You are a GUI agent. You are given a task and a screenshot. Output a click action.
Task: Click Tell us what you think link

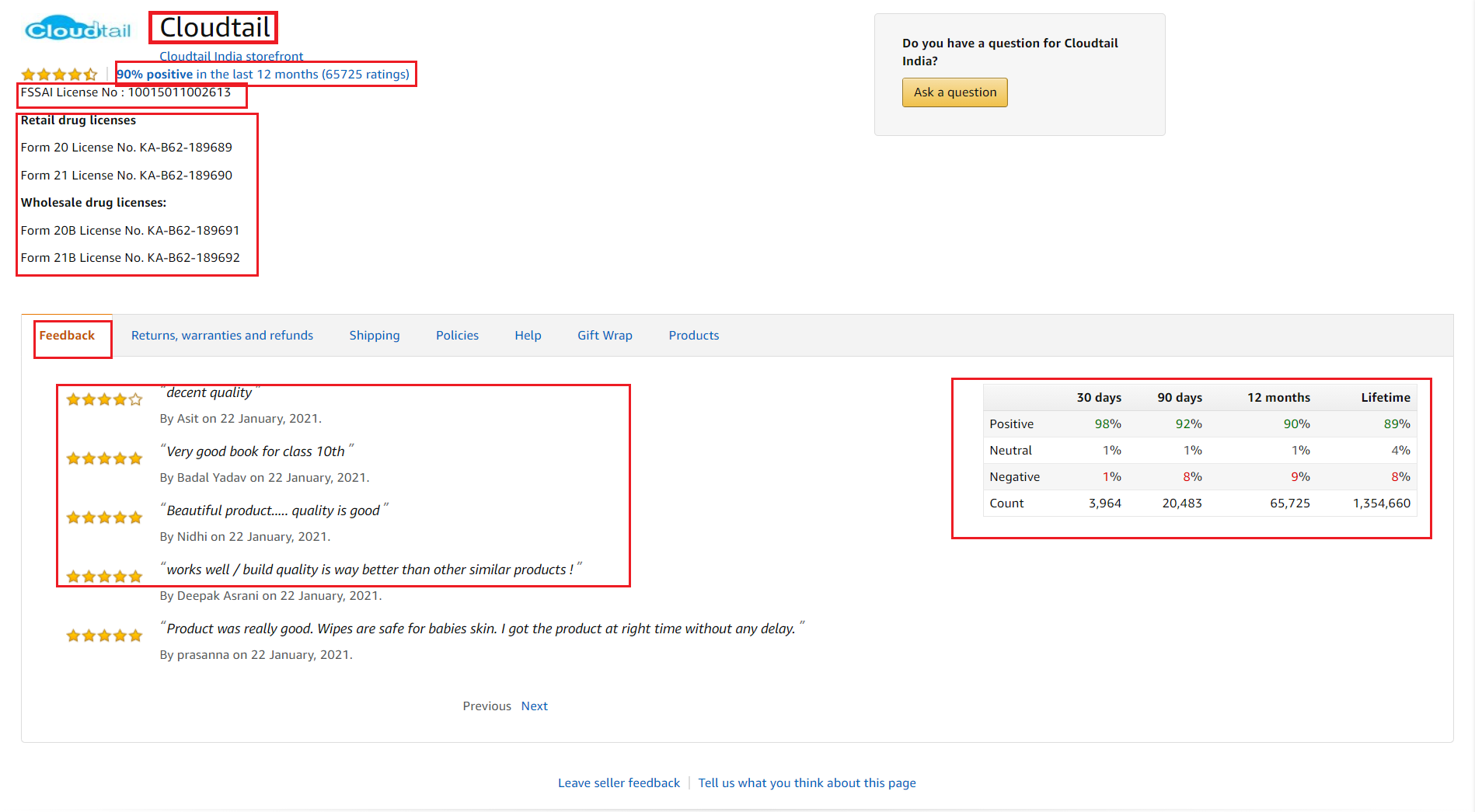(807, 783)
